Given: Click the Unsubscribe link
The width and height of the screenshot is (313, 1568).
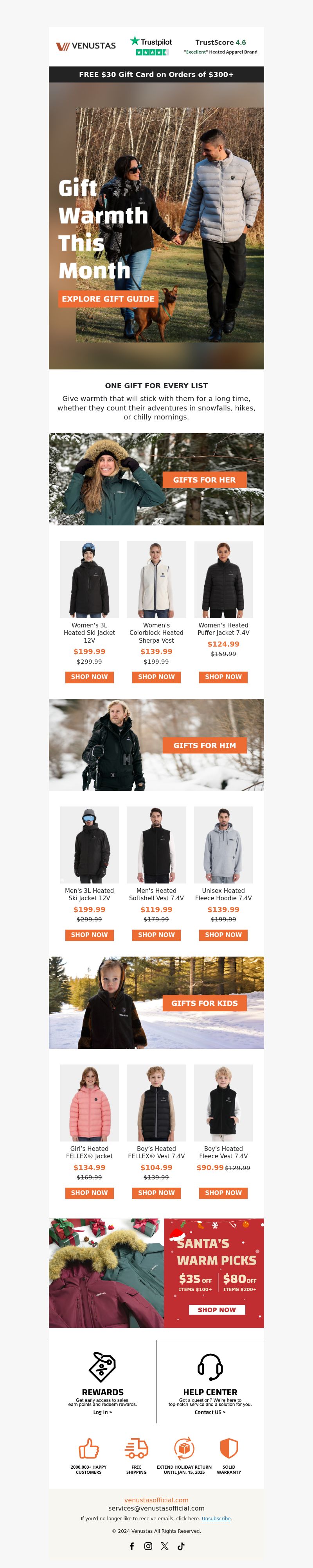Looking at the screenshot, I should click(216, 1519).
